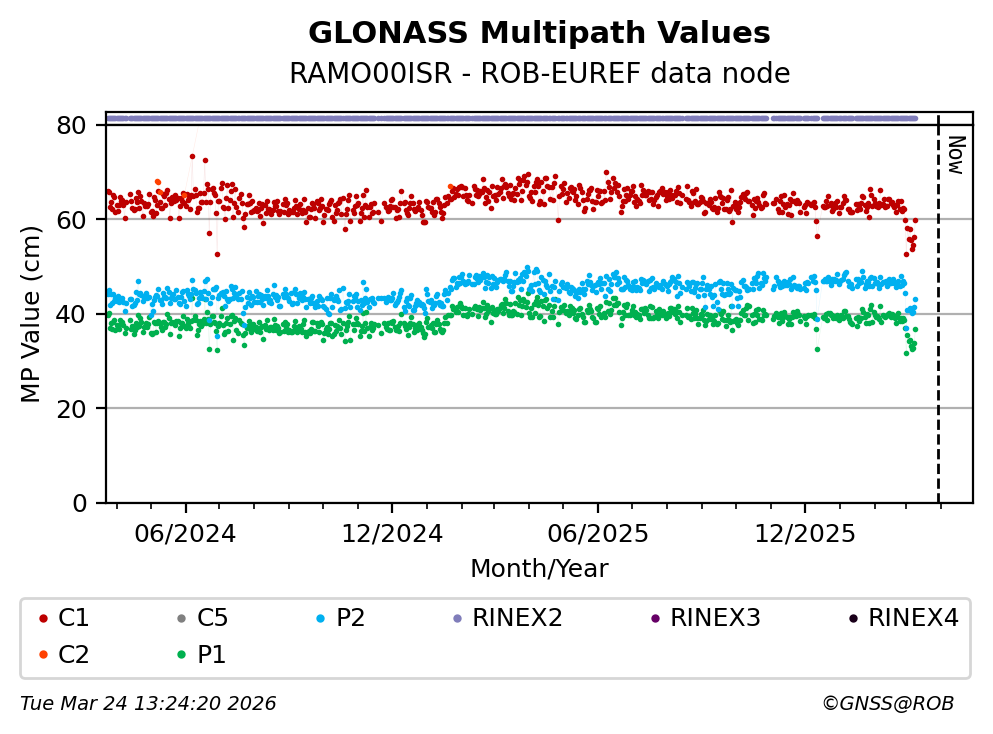Click the 06/2024 x-axis tick label

point(186,534)
